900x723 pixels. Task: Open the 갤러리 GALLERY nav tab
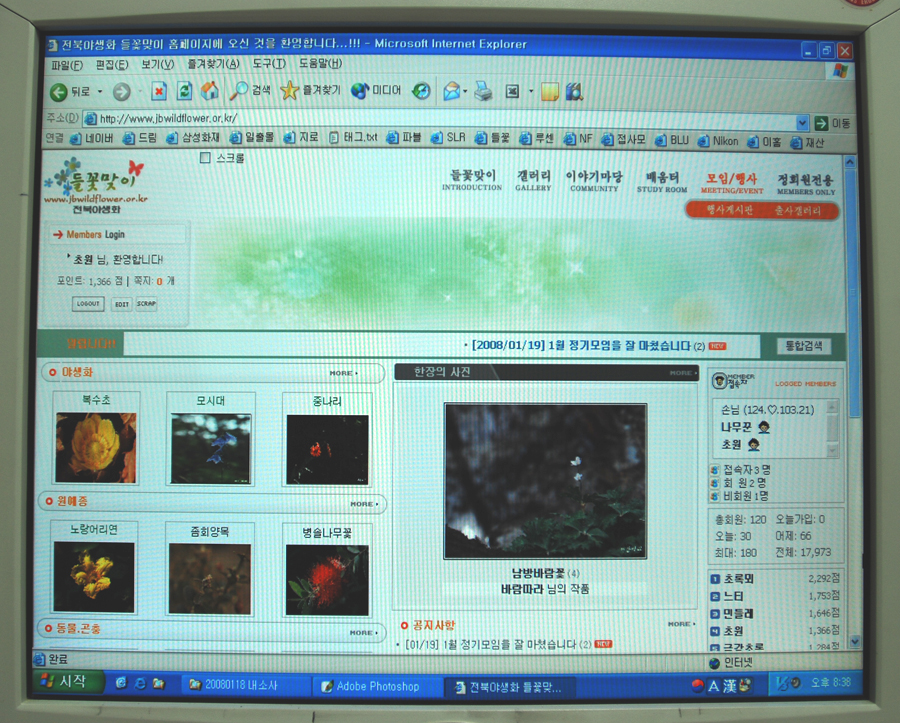(x=533, y=180)
